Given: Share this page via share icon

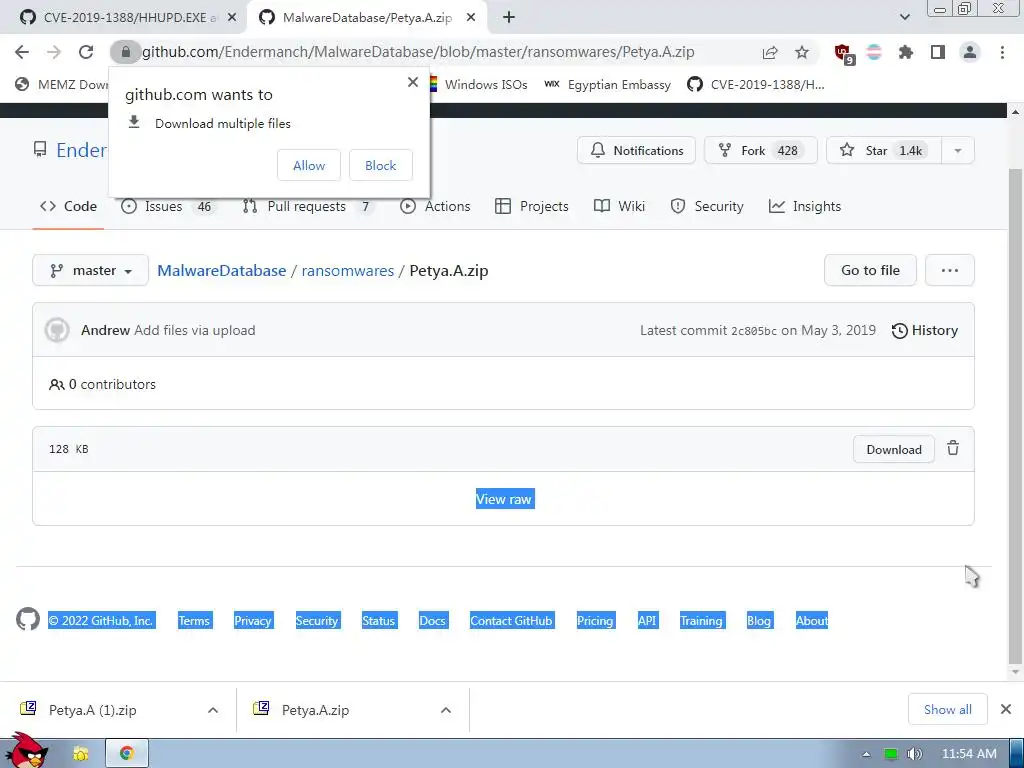Looking at the screenshot, I should [770, 53].
